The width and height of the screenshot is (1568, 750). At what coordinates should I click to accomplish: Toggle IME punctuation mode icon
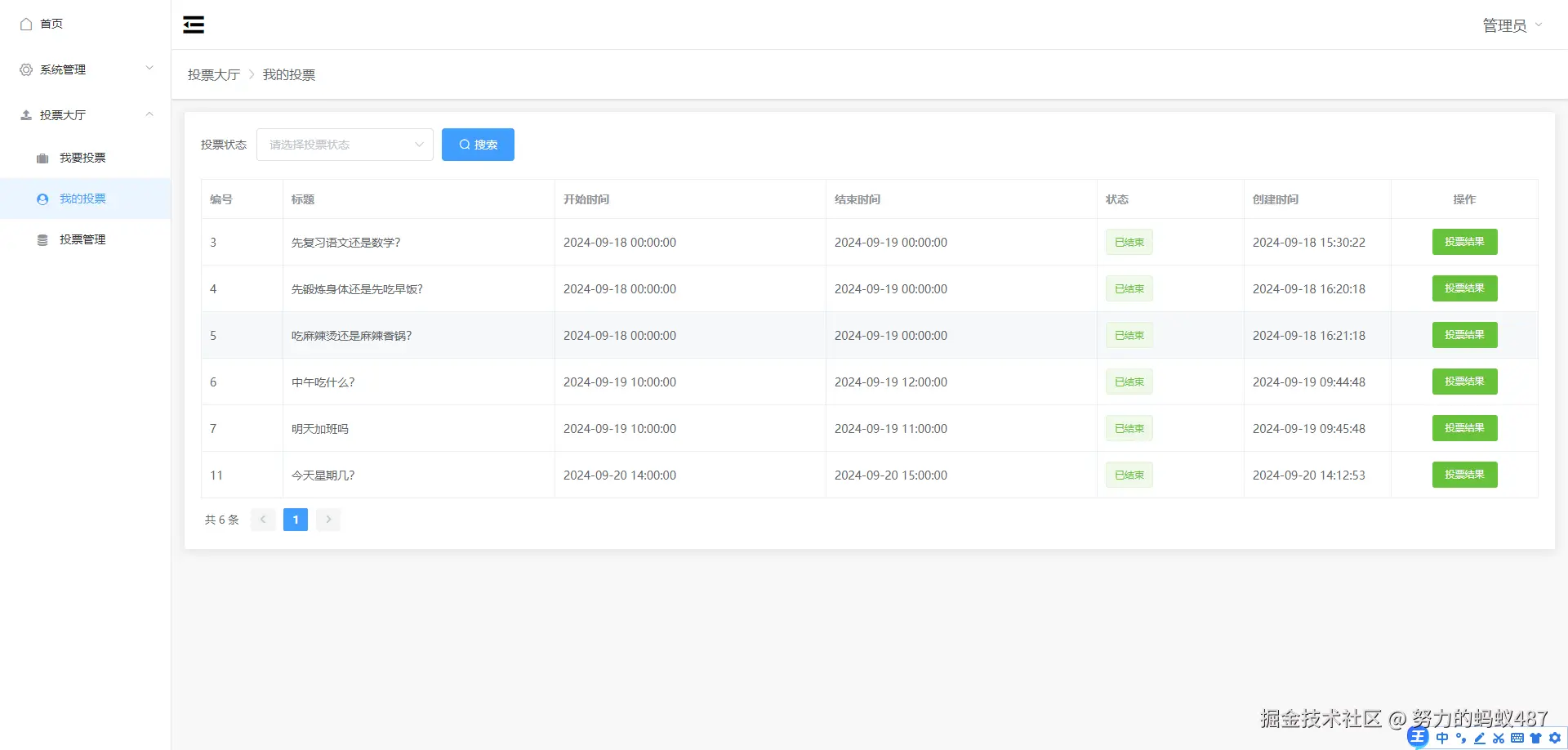tap(1461, 738)
